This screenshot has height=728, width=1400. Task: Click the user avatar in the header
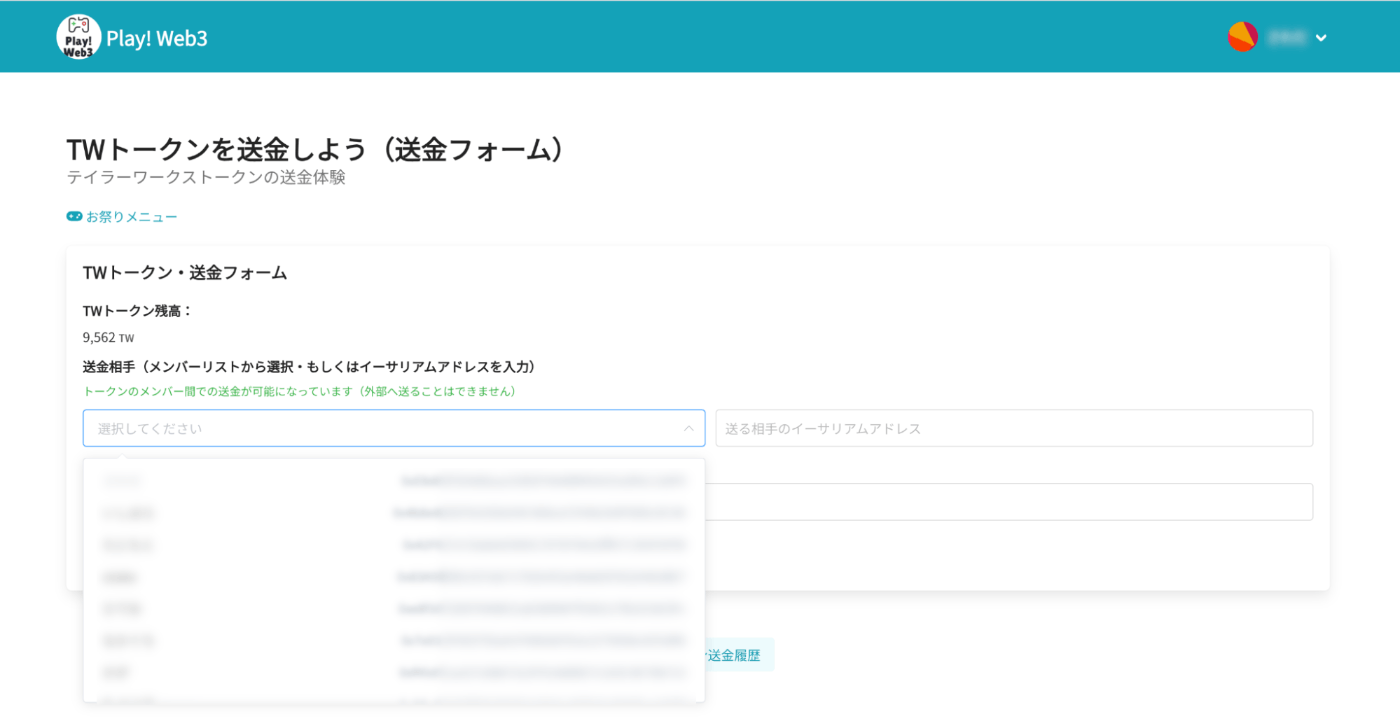coord(1243,37)
